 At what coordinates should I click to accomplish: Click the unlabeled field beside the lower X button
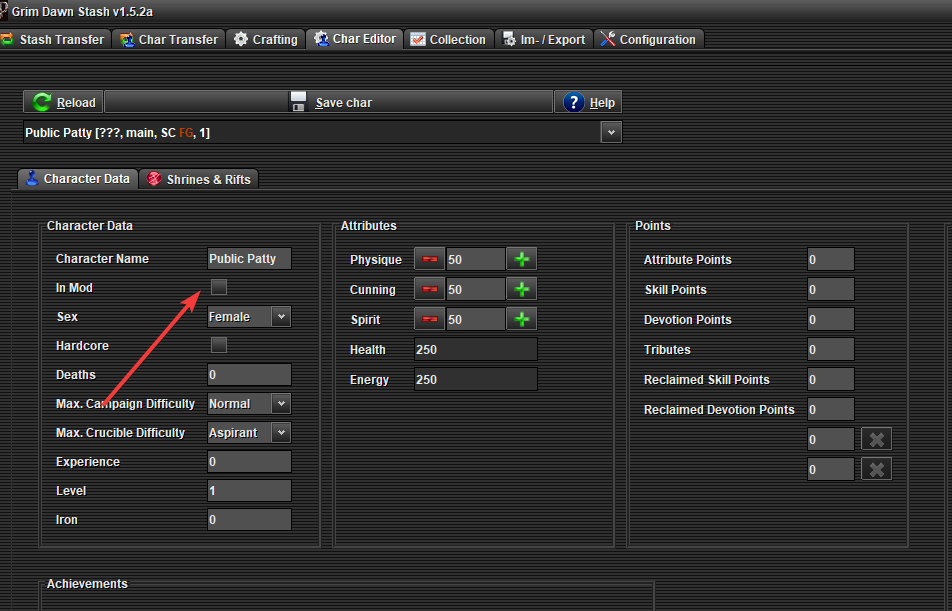coord(831,469)
